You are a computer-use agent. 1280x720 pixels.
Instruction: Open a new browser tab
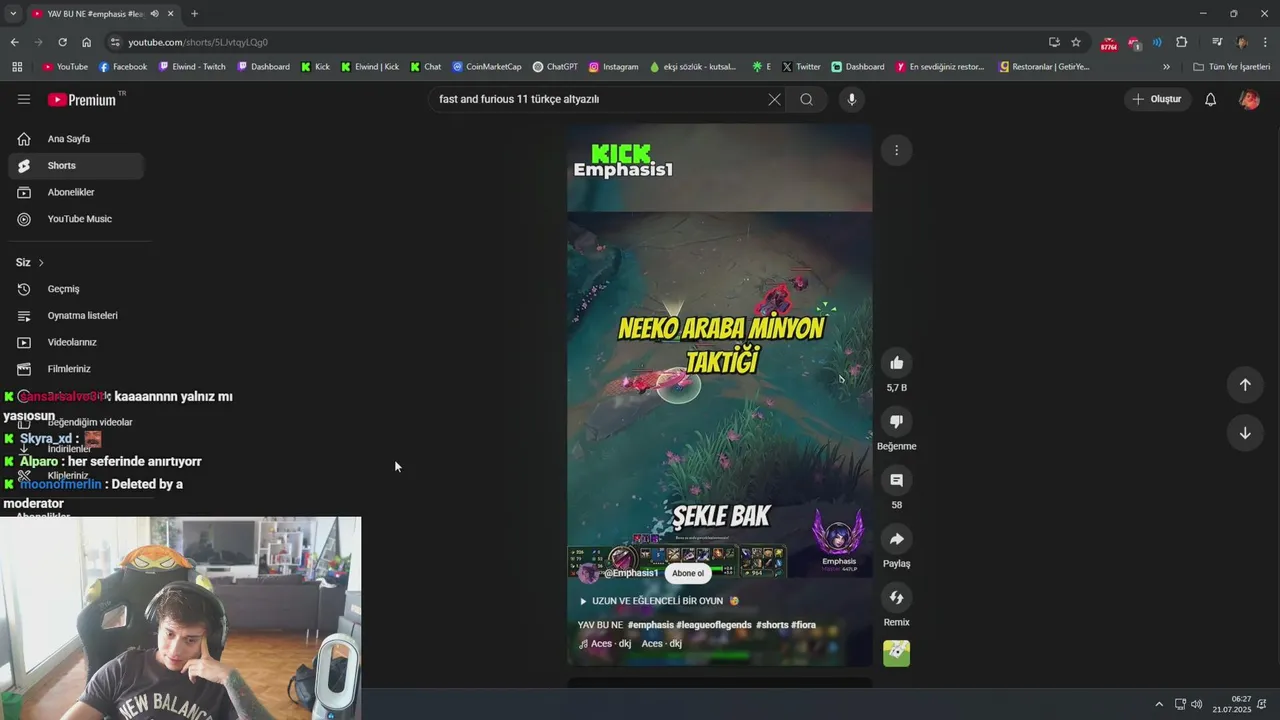194,14
